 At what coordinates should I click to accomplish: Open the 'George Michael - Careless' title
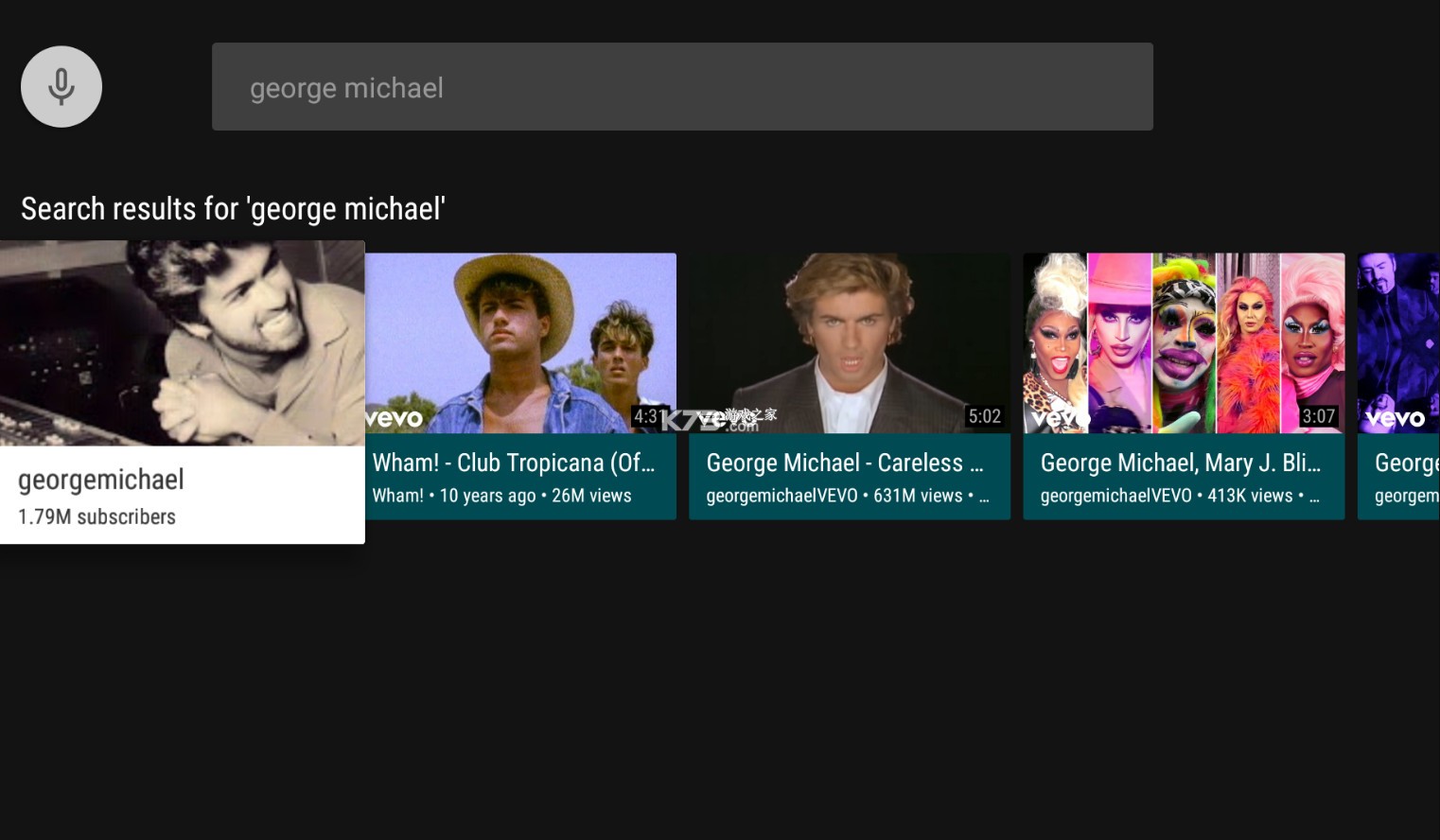point(845,463)
